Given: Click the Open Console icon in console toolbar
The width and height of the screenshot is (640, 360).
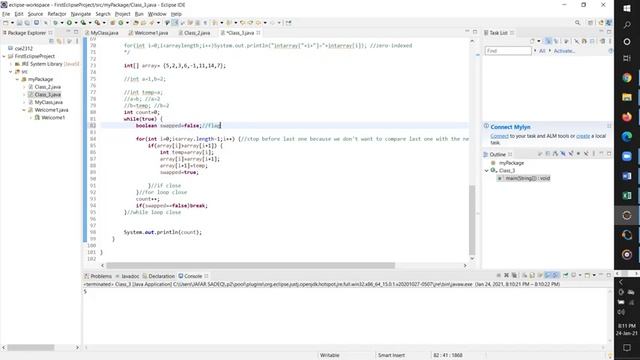Looking at the screenshot, I should coord(588,276).
